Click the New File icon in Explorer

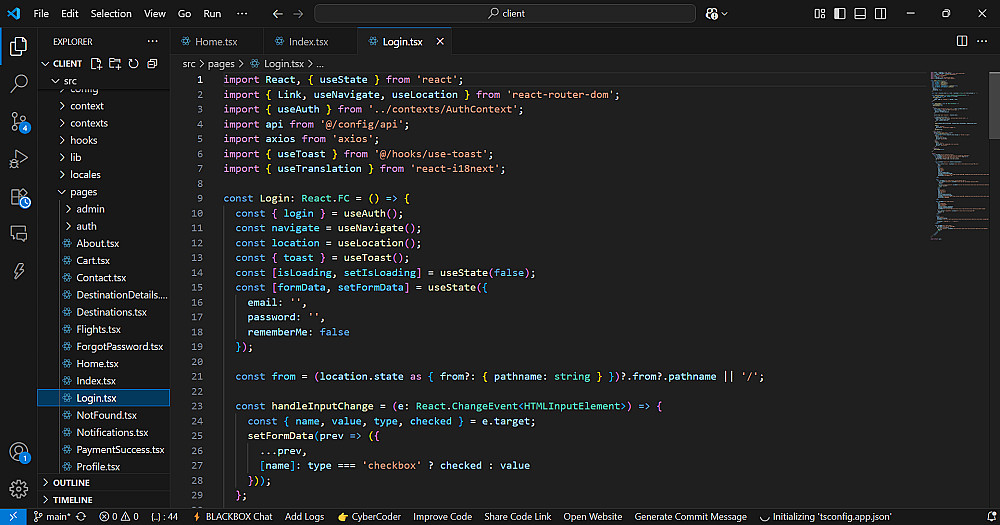98,63
